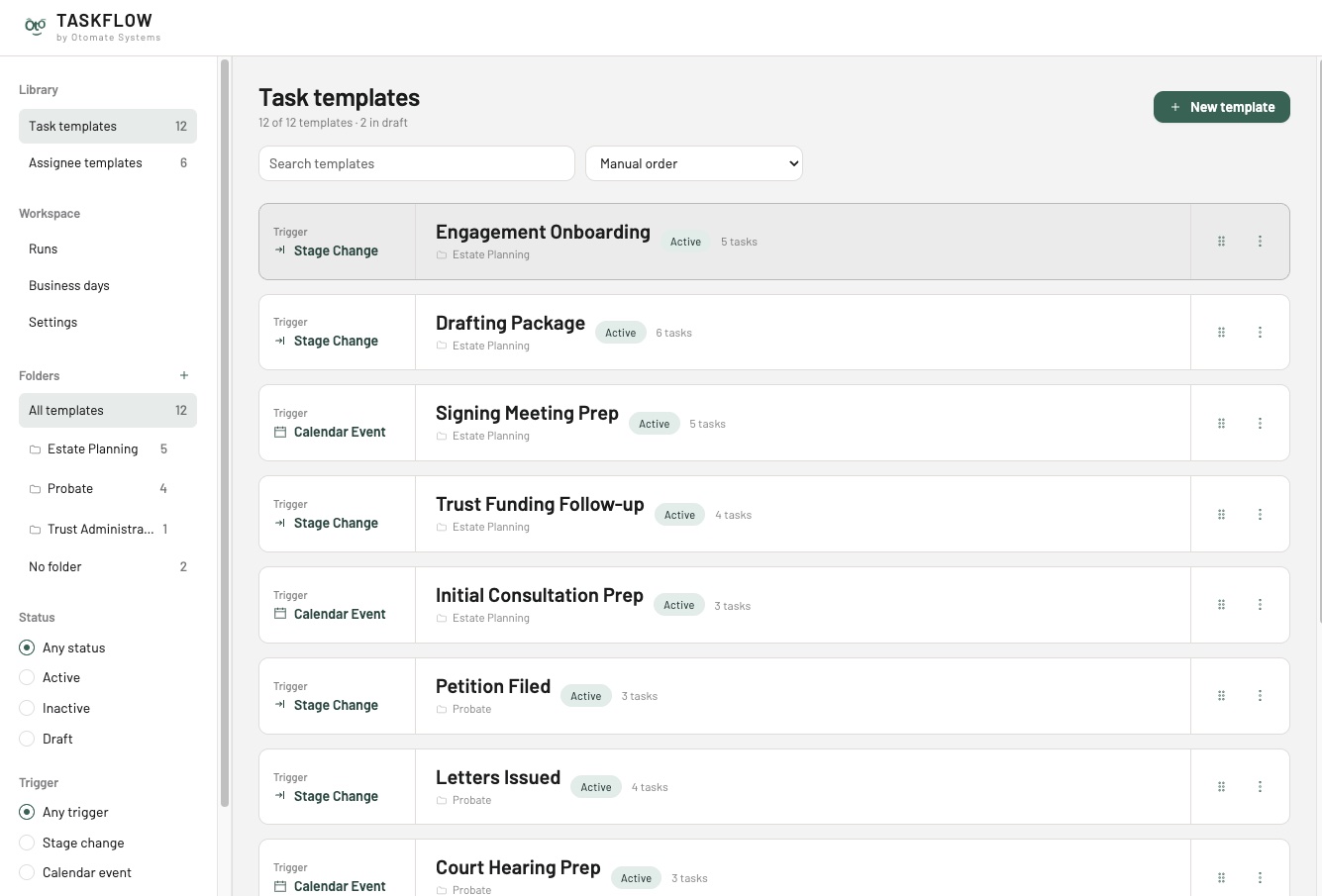1322x896 pixels.
Task: Click the '6 tasks' count on Drafting Package
Action: [x=673, y=333]
